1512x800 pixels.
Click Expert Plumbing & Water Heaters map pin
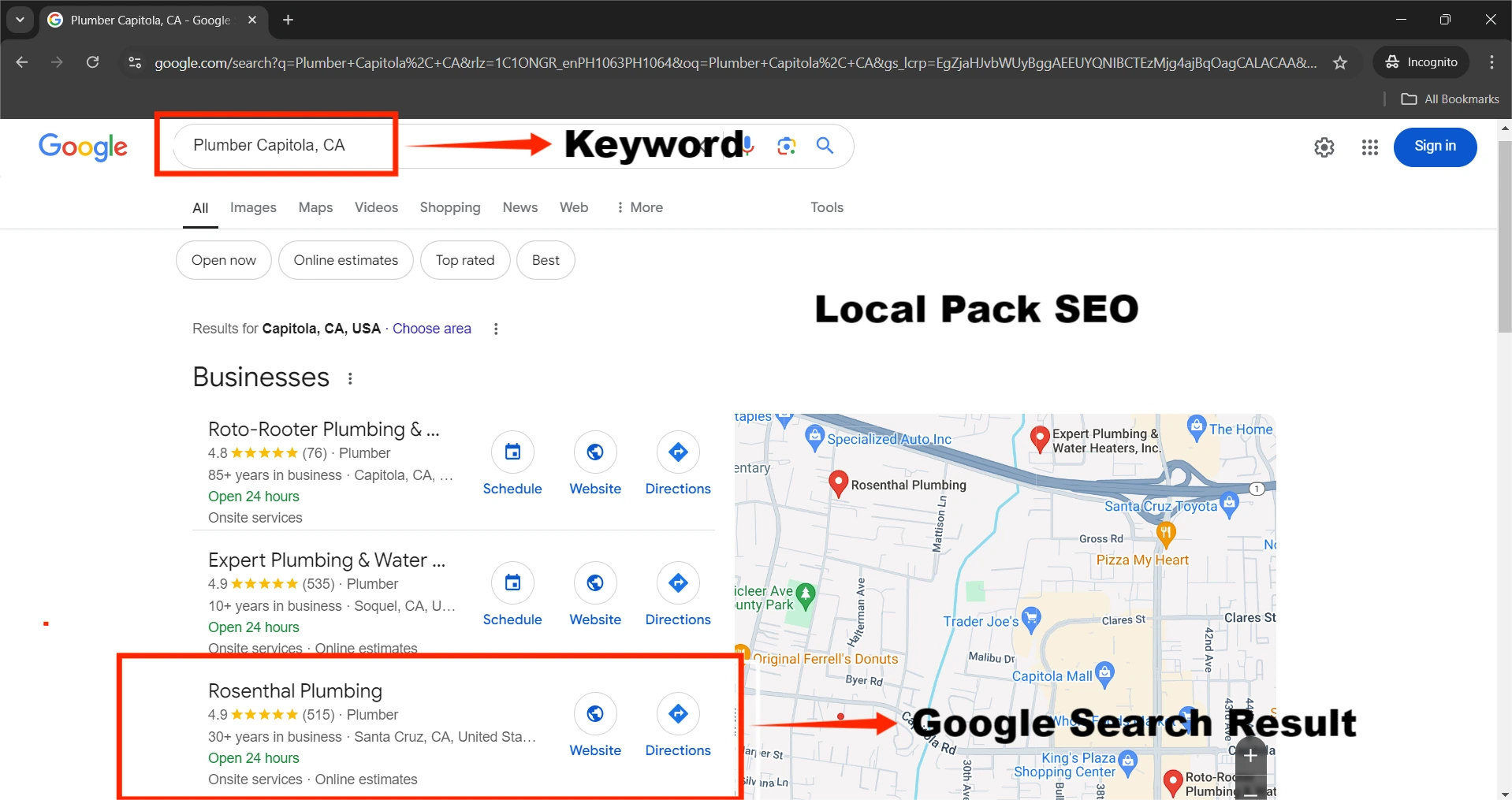click(1040, 438)
